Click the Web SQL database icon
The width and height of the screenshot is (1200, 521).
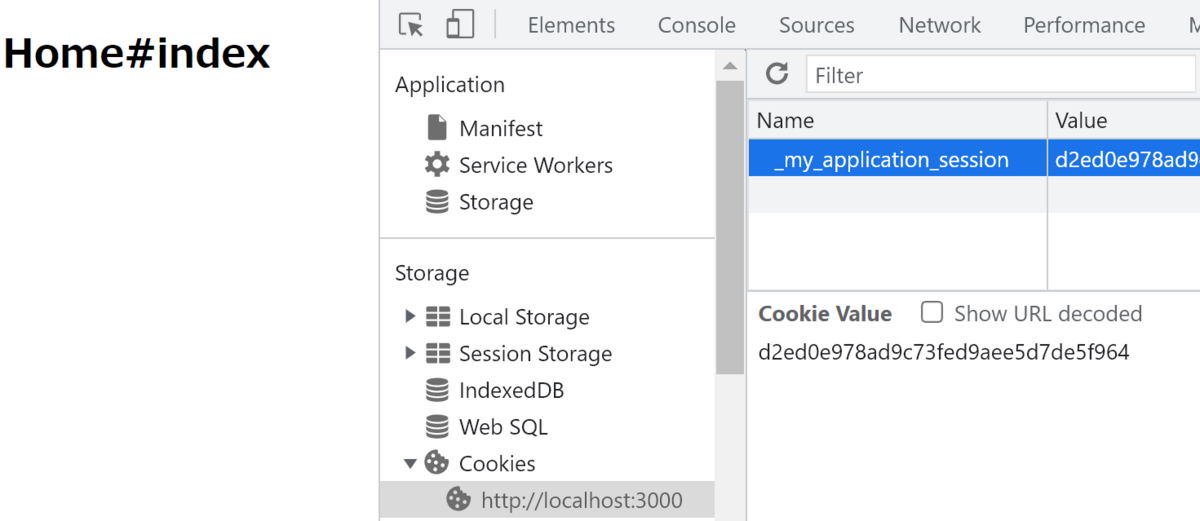pos(437,427)
